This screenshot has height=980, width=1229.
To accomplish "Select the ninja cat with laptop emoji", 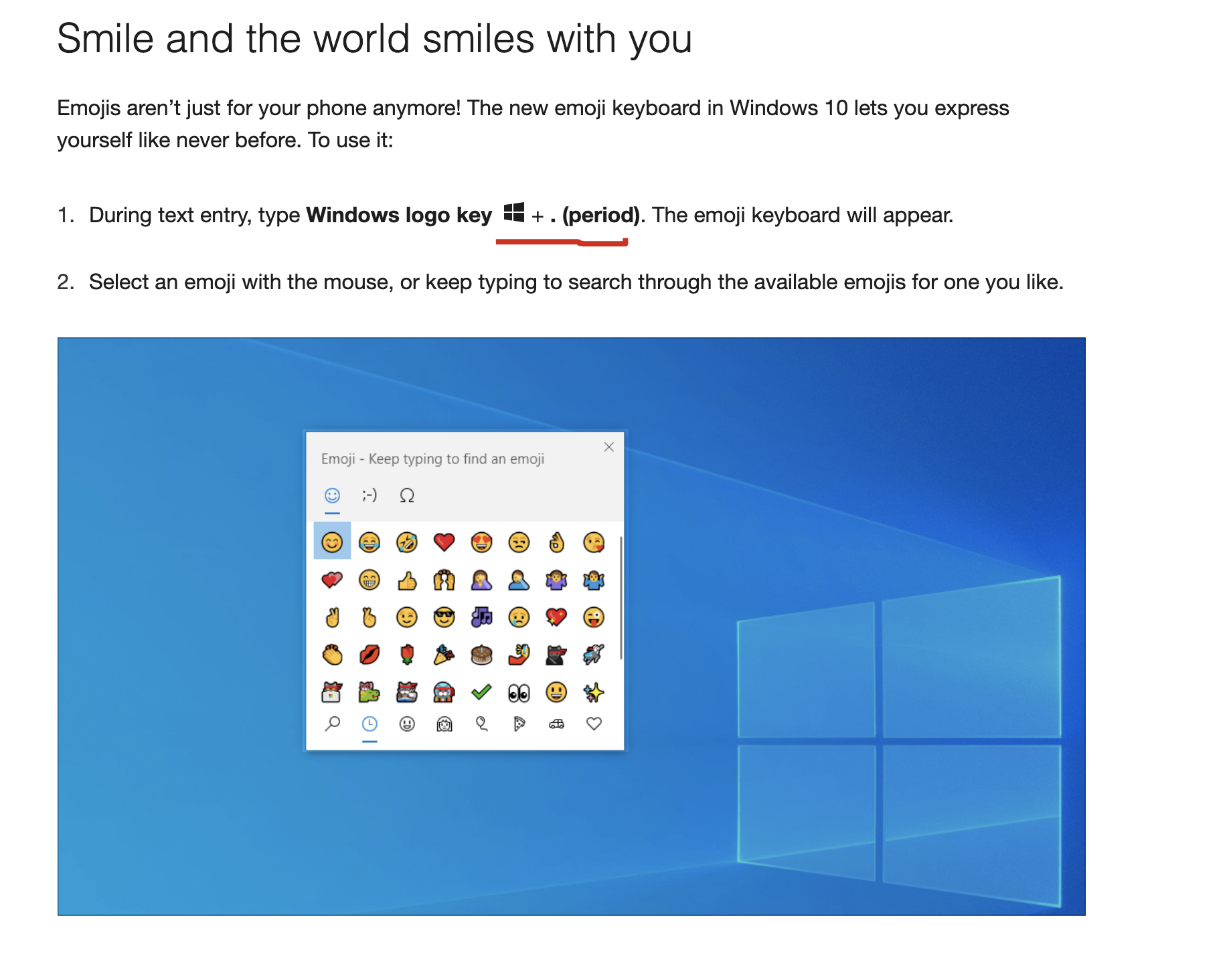I will point(332,691).
